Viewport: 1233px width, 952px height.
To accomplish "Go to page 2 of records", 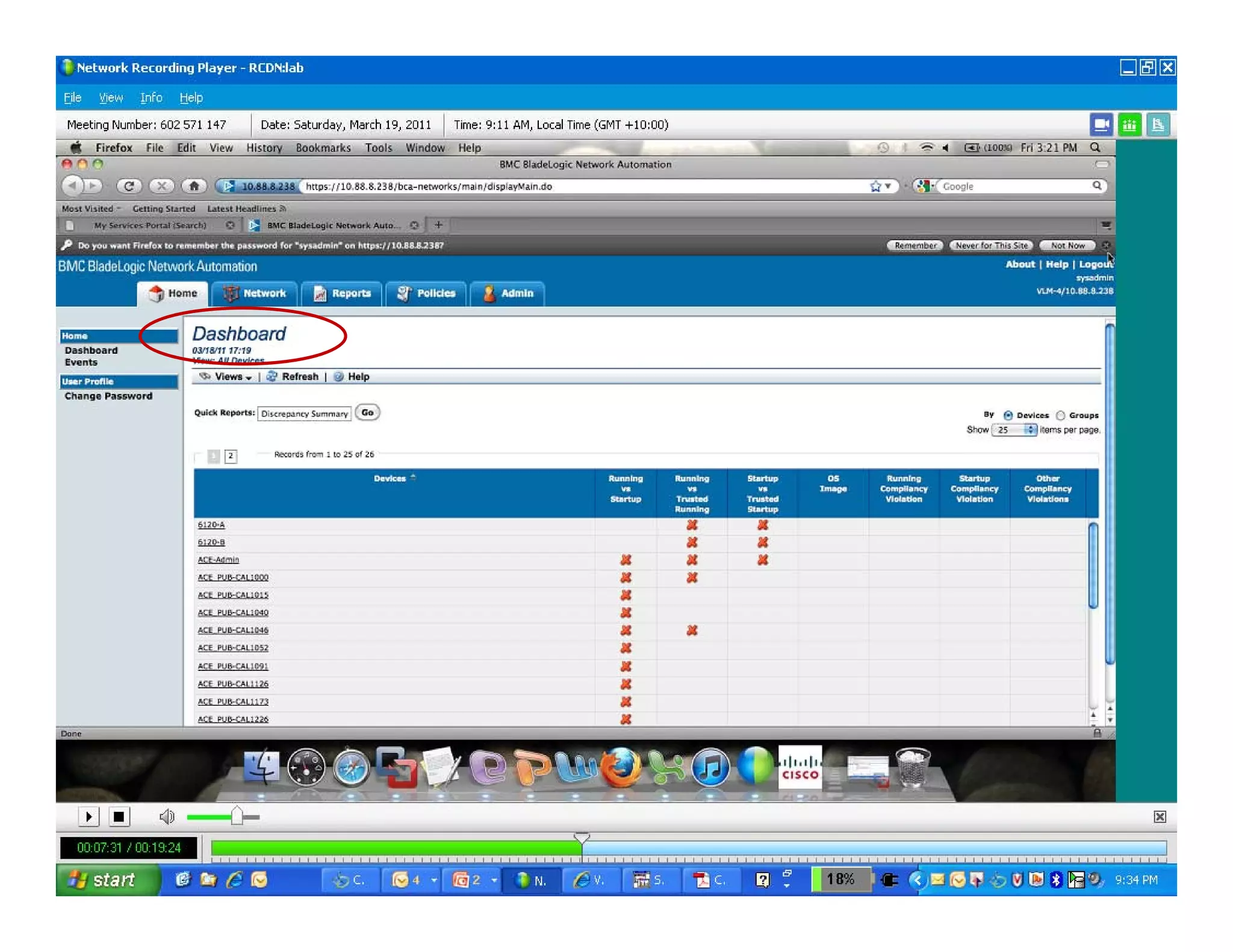I will [x=231, y=456].
